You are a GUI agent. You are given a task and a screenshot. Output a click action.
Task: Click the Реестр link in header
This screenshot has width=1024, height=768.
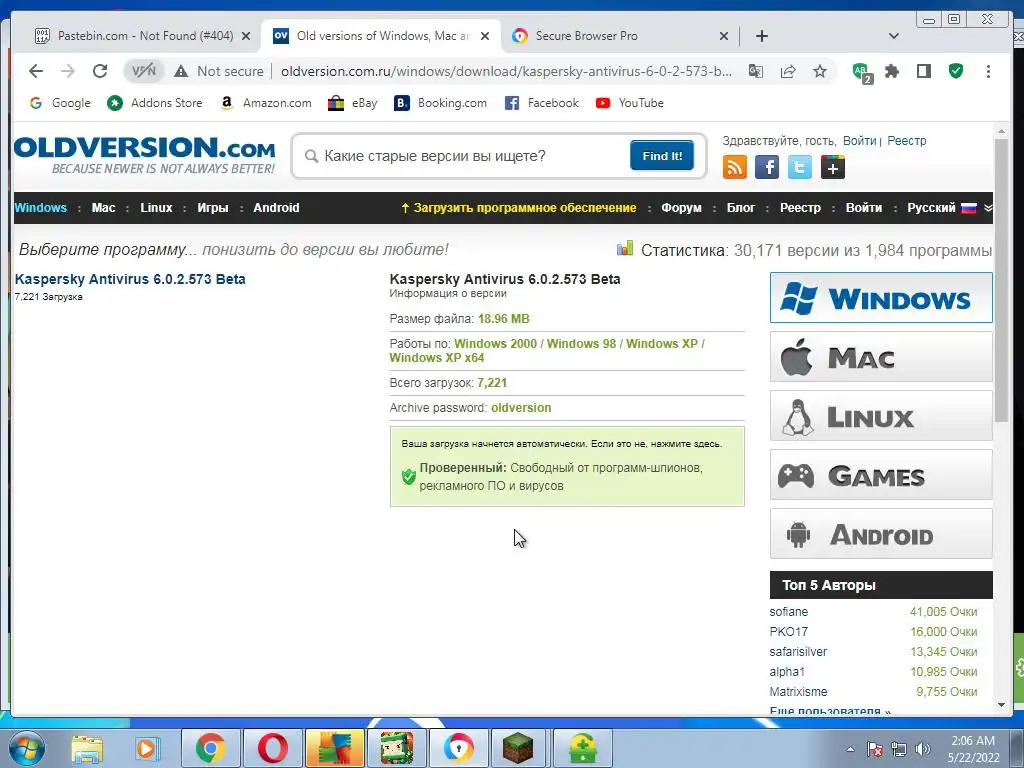[906, 141]
